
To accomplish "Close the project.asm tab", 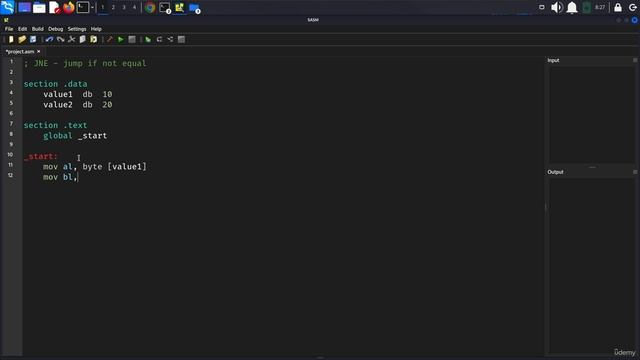I will tap(39, 51).
